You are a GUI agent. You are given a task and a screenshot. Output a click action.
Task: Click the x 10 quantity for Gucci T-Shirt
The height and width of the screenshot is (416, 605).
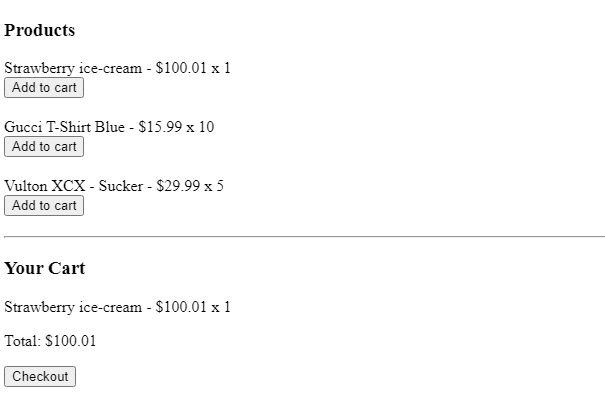(x=200, y=127)
